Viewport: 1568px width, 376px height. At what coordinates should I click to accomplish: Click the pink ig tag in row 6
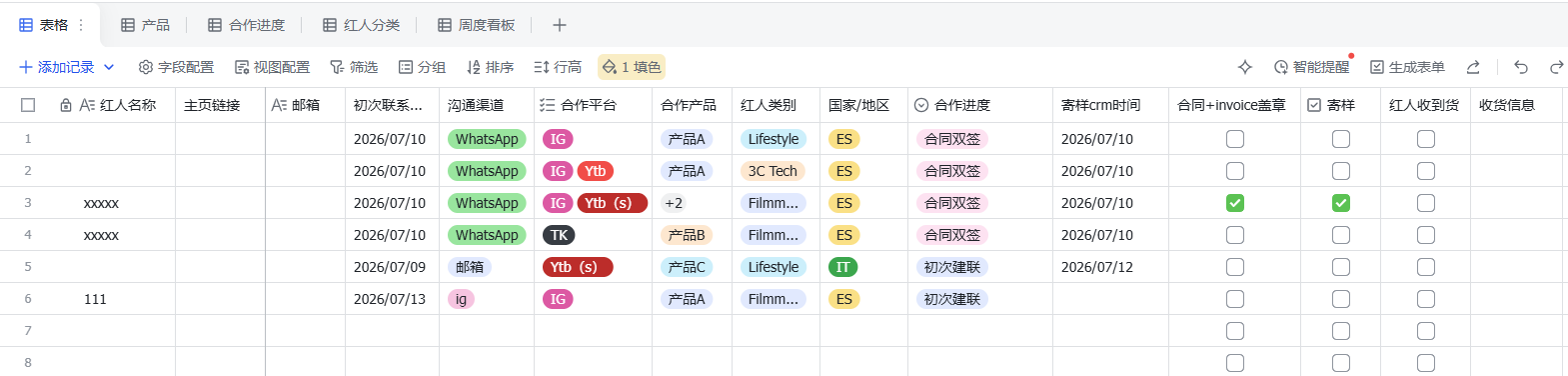tap(461, 299)
